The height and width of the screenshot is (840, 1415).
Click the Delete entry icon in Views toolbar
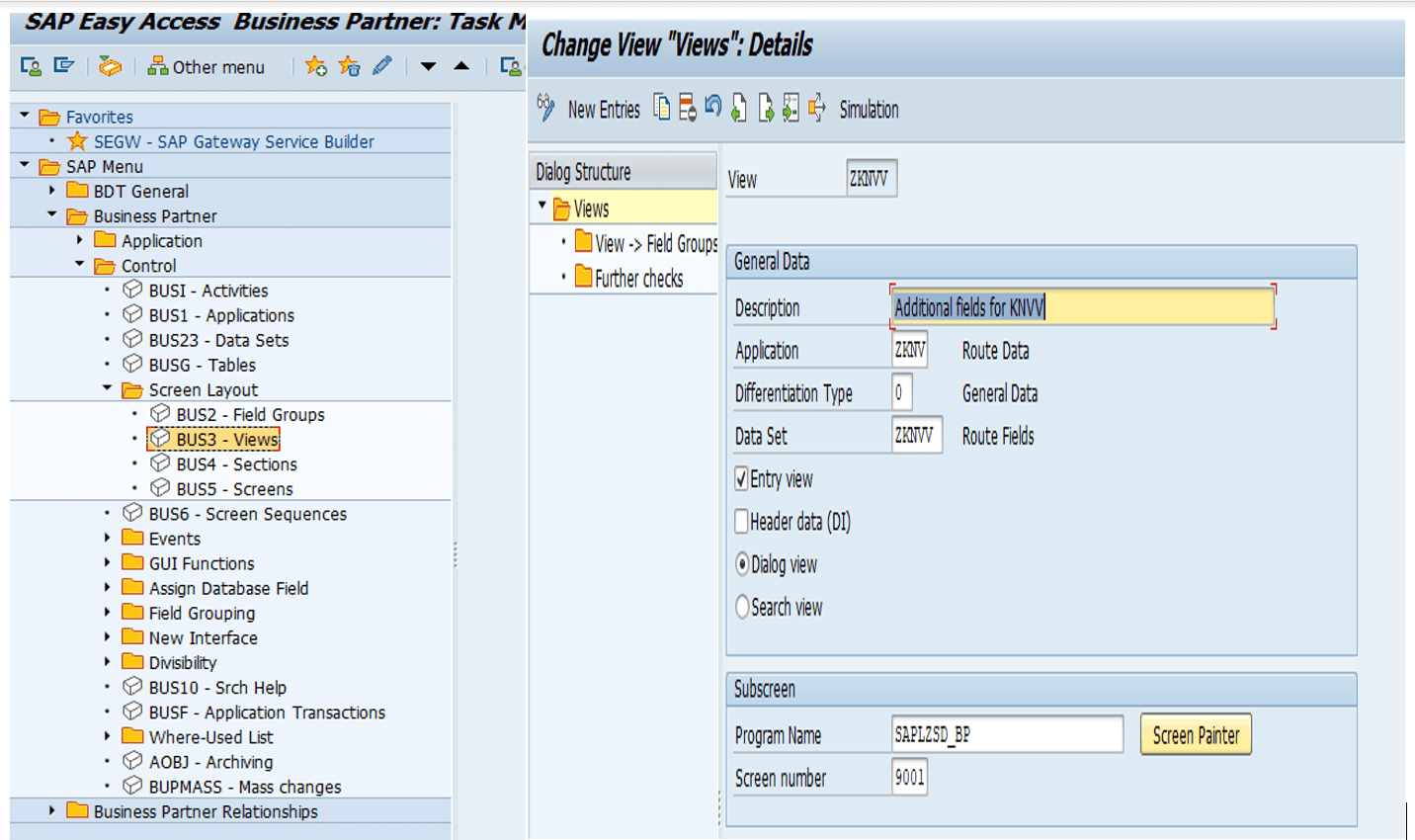coord(687,108)
